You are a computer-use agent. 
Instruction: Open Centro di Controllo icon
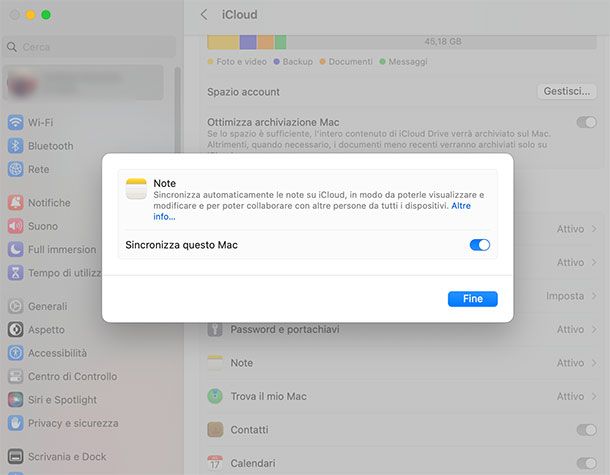pyautogui.click(x=16, y=376)
